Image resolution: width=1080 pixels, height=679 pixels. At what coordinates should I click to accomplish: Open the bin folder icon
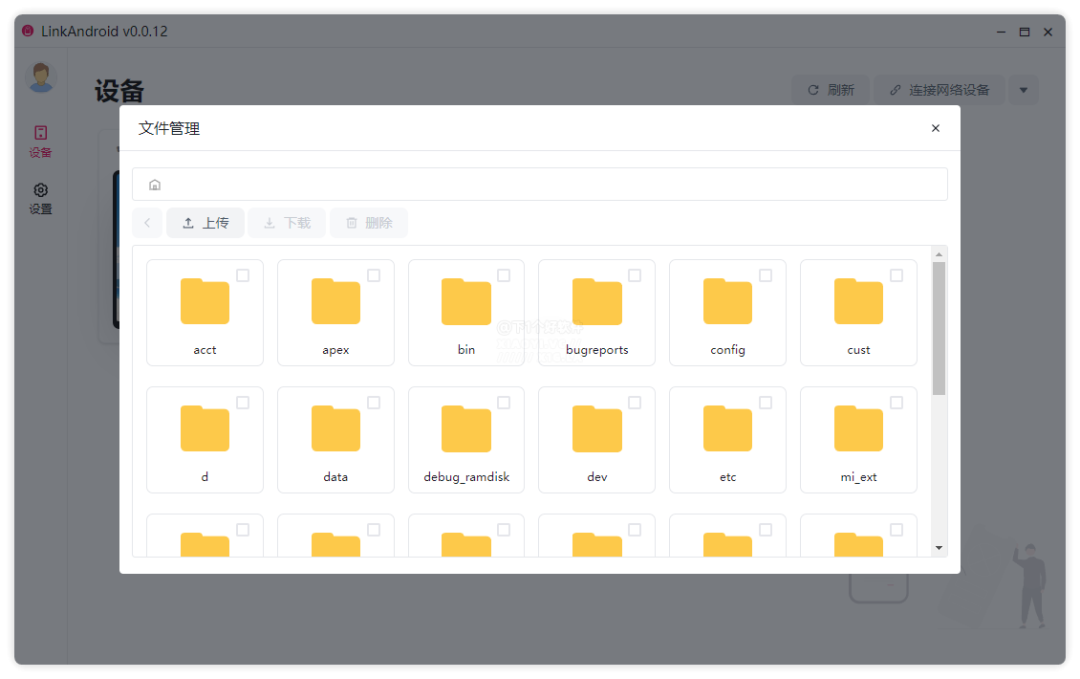pos(466,301)
